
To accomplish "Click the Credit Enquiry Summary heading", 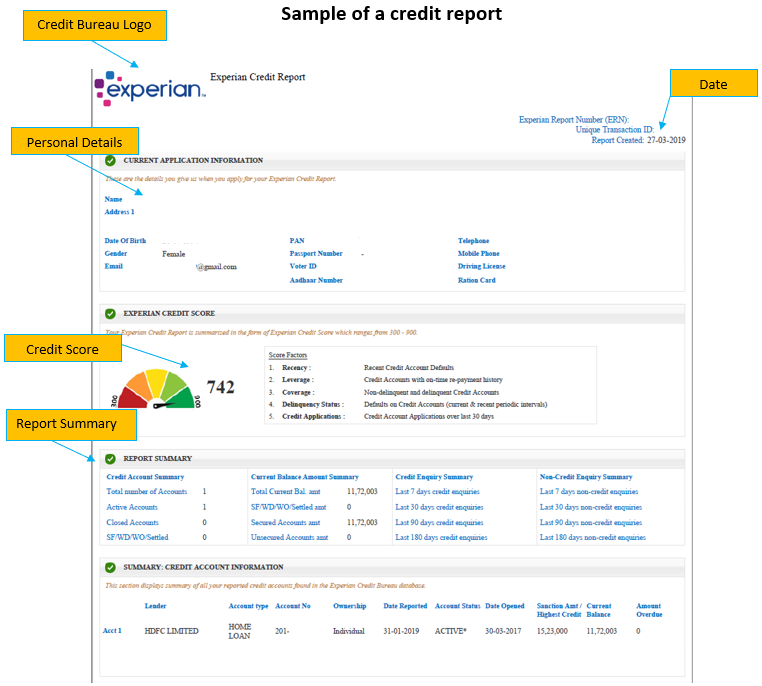I will pyautogui.click(x=434, y=477).
